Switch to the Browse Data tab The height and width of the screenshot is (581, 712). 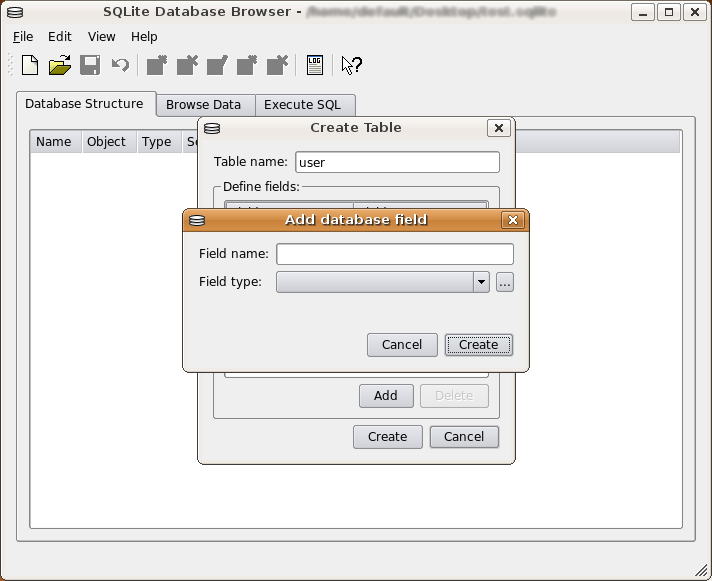(203, 104)
